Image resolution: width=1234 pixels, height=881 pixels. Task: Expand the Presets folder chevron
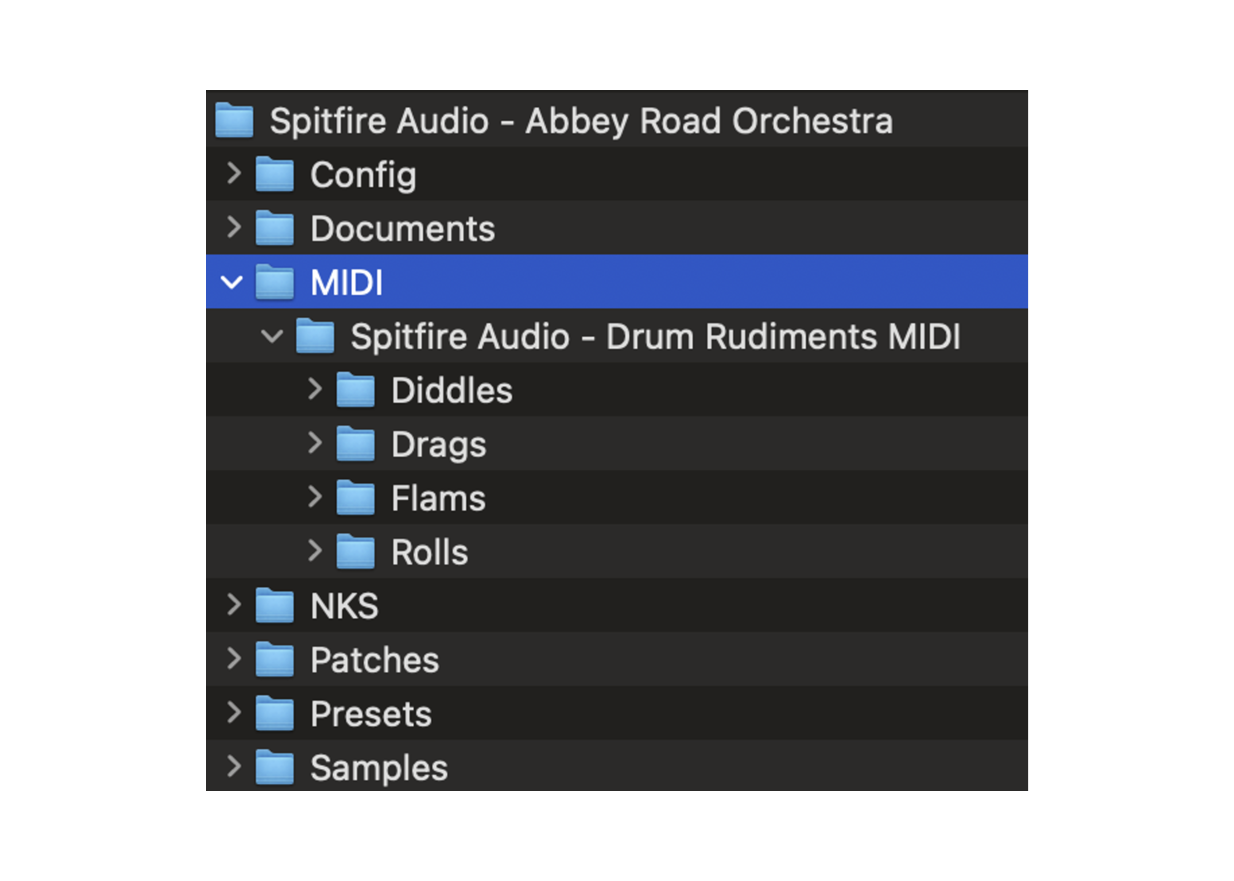pyautogui.click(x=233, y=714)
